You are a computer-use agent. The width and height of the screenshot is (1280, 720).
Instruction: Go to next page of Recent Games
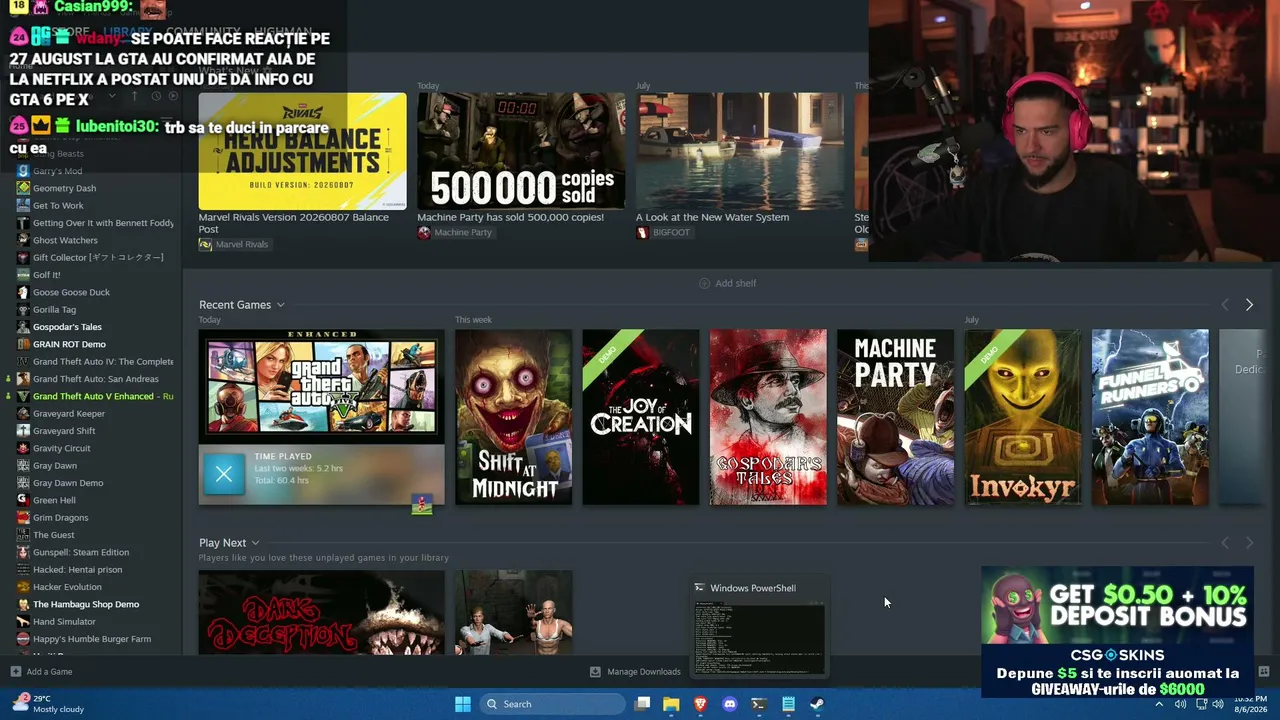(x=1249, y=305)
